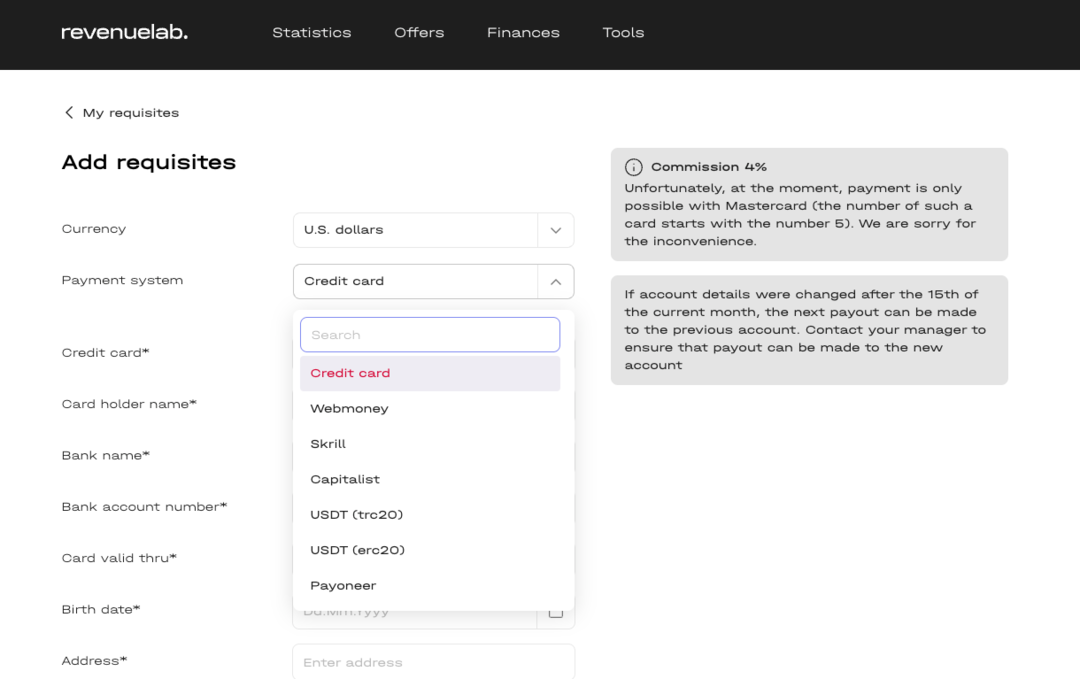The width and height of the screenshot is (1080, 679).
Task: Choose Webmoney as payment system
Action: click(349, 409)
